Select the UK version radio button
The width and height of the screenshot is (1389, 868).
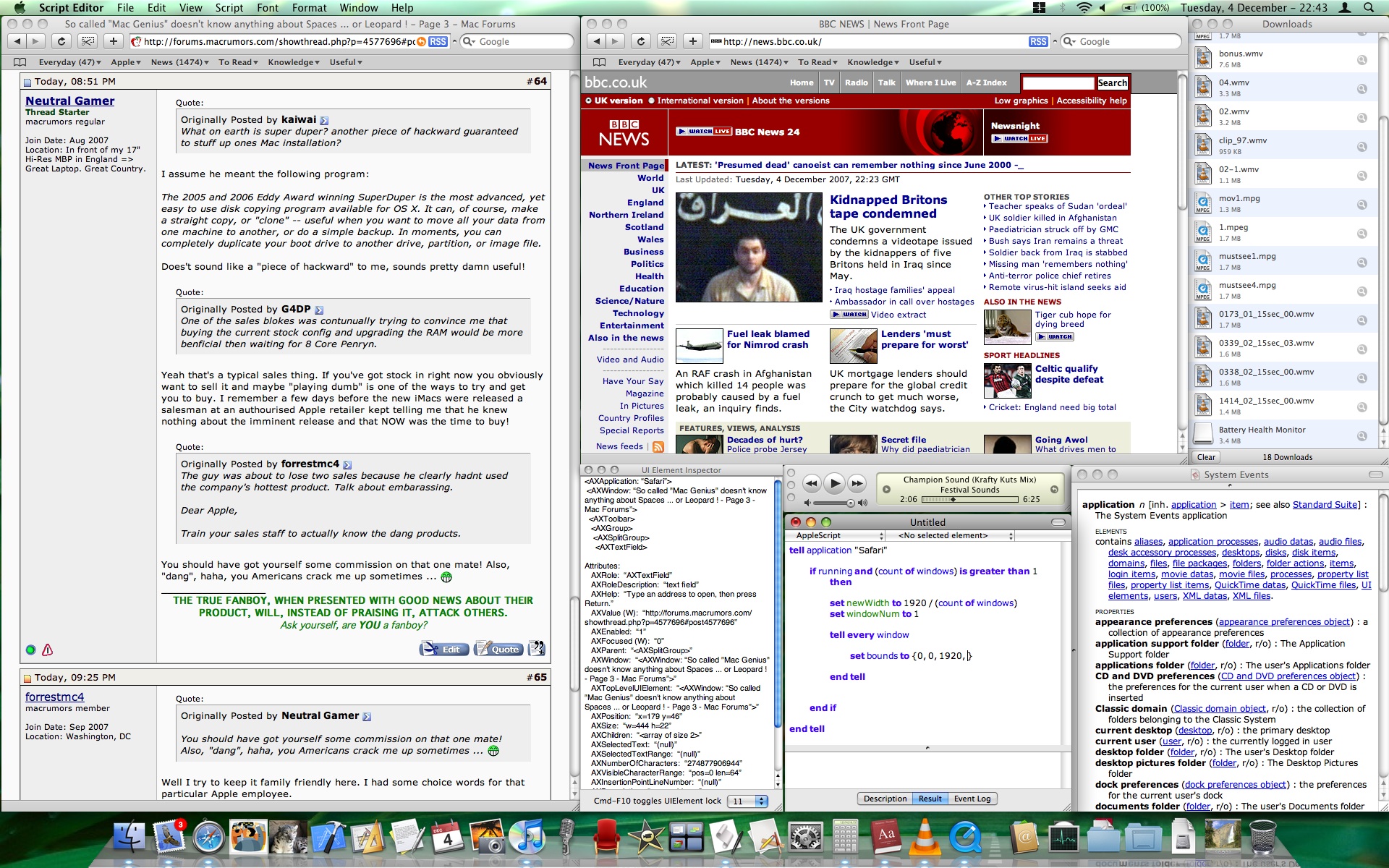tap(588, 101)
